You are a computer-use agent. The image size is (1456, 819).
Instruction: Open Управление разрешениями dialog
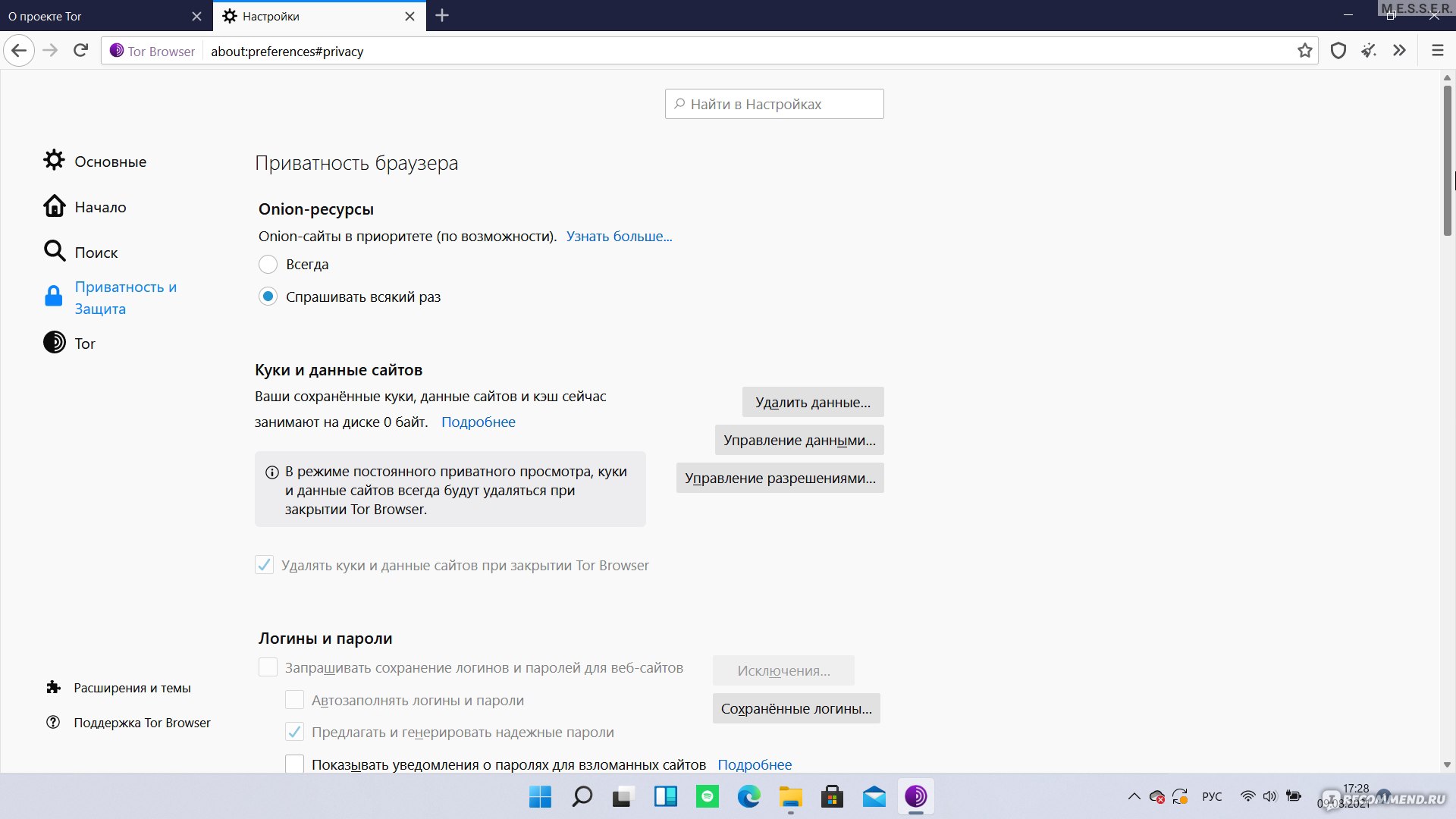pos(780,478)
